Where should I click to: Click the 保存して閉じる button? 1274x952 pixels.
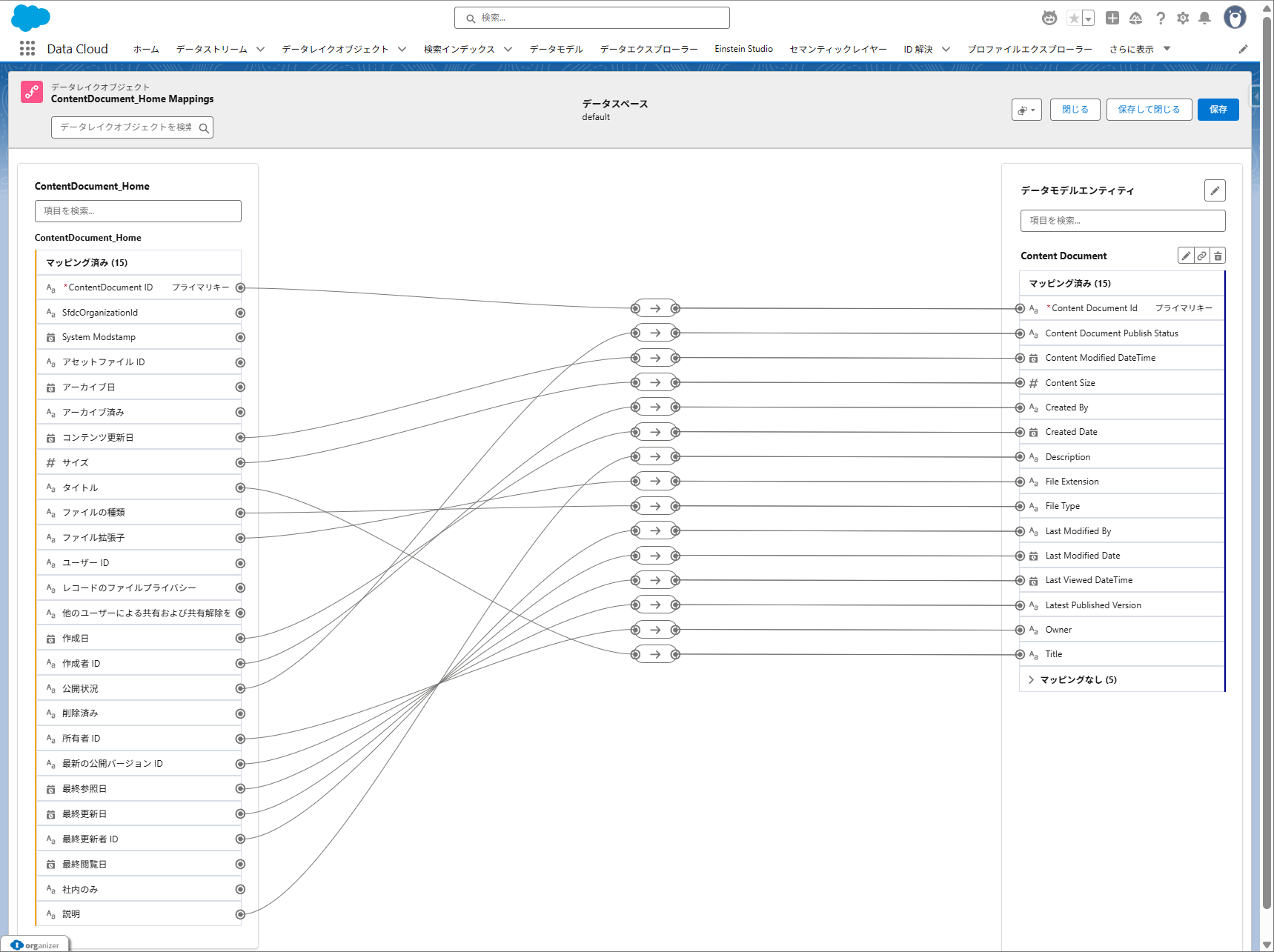point(1148,110)
